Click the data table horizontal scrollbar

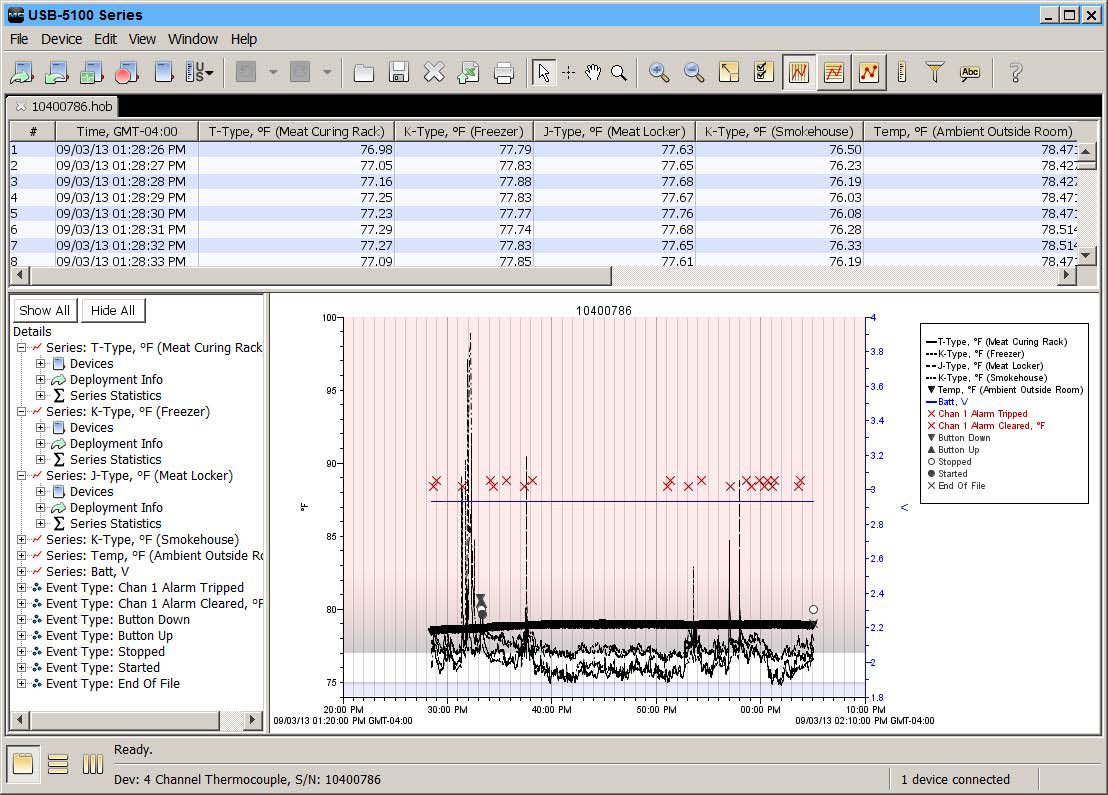[320, 276]
